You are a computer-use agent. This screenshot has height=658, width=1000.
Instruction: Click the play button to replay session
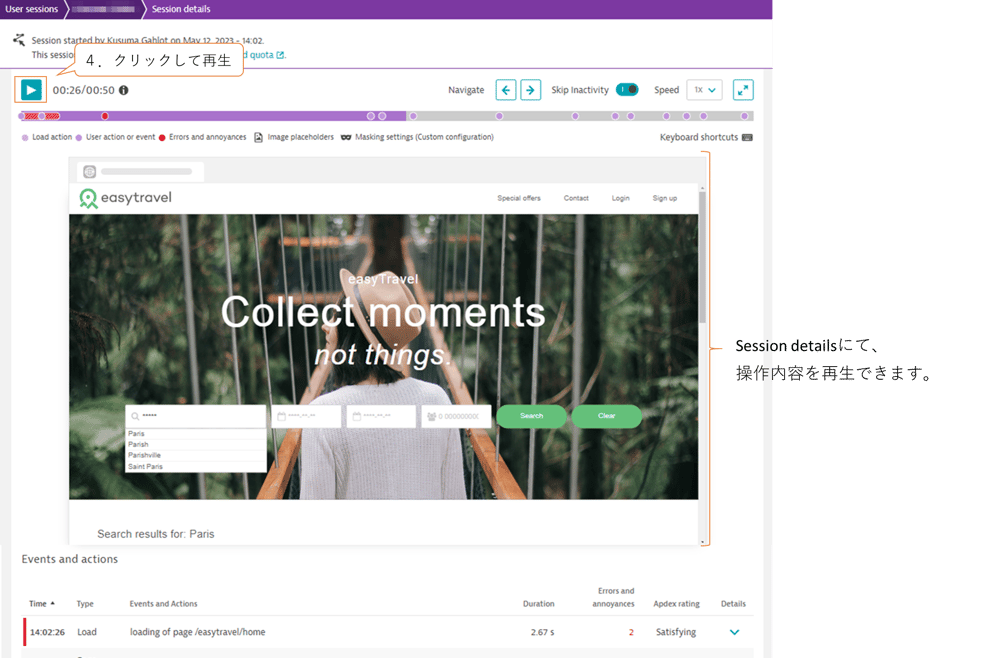pos(31,90)
